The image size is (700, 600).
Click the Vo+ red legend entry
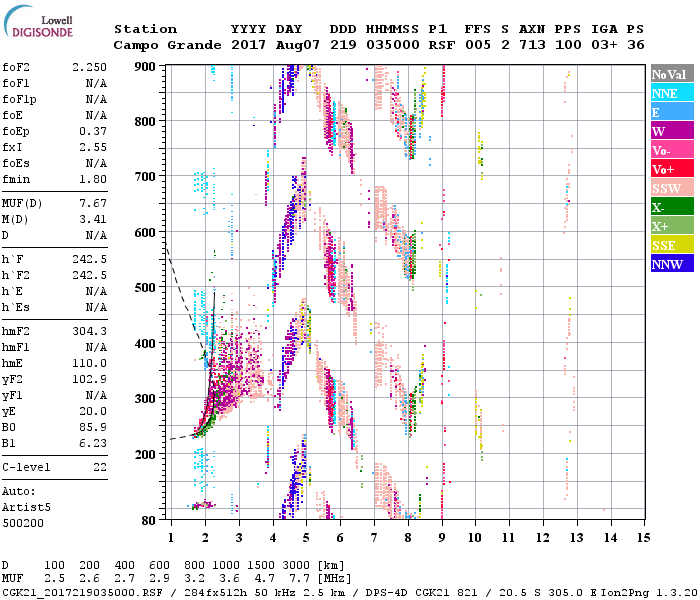pos(670,170)
